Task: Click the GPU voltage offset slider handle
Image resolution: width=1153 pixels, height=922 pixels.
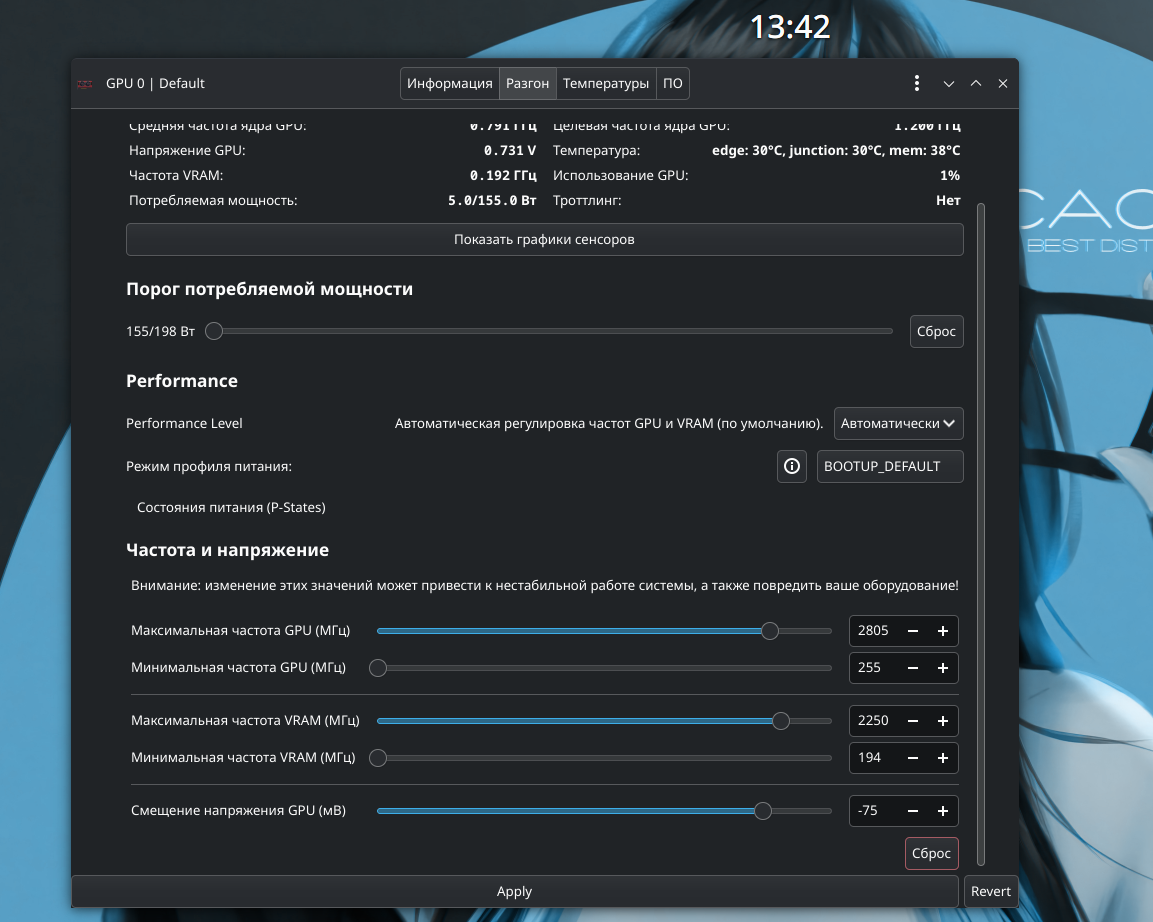Action: point(763,811)
